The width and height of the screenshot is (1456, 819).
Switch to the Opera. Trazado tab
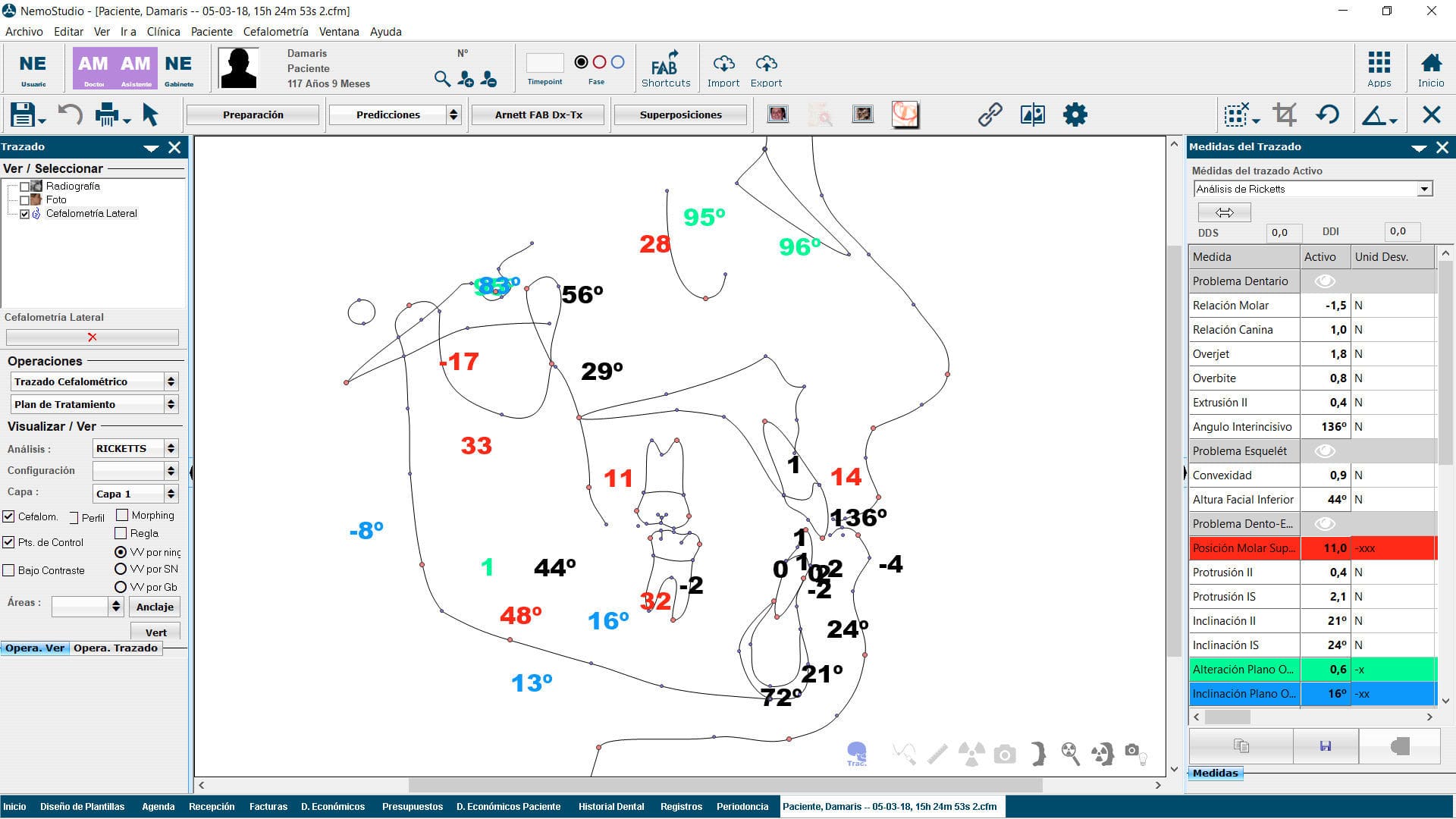click(x=115, y=648)
